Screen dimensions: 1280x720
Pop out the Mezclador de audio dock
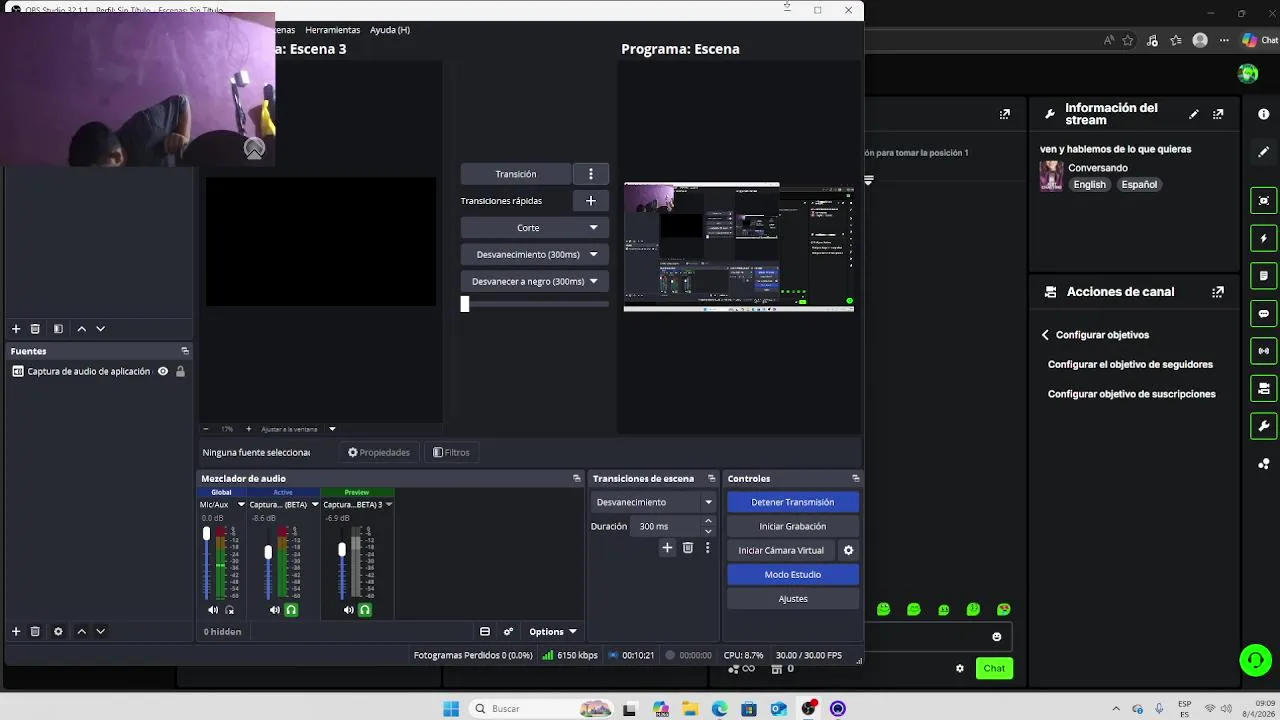point(576,478)
